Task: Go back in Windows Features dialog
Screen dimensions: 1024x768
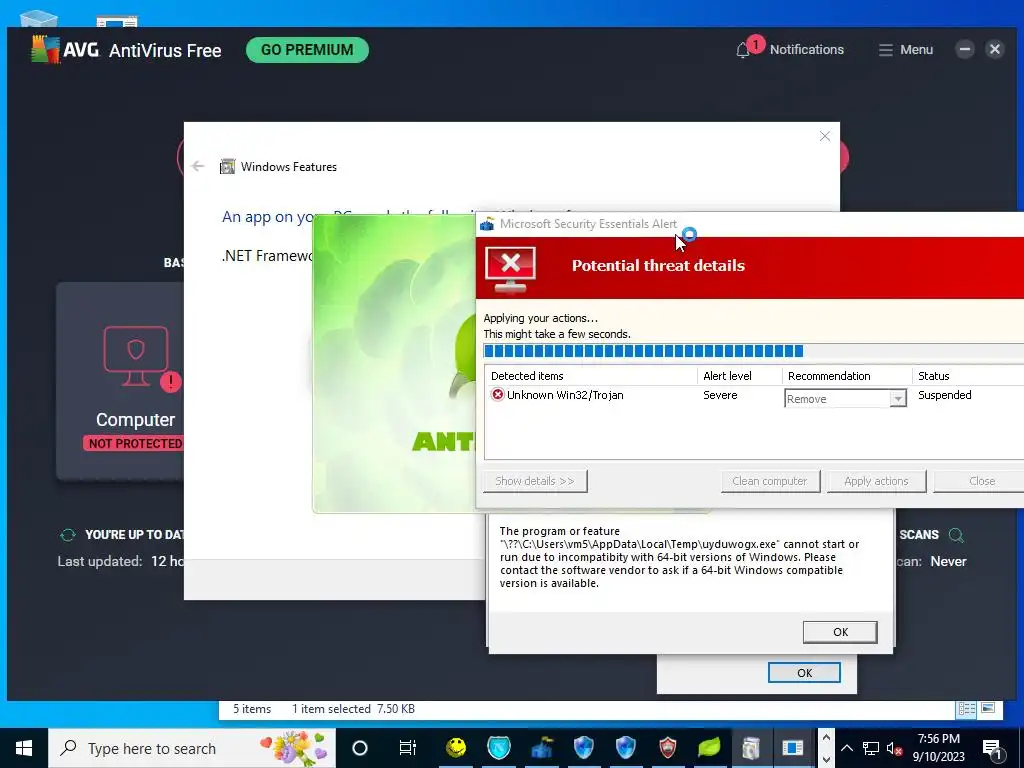Action: pos(198,166)
